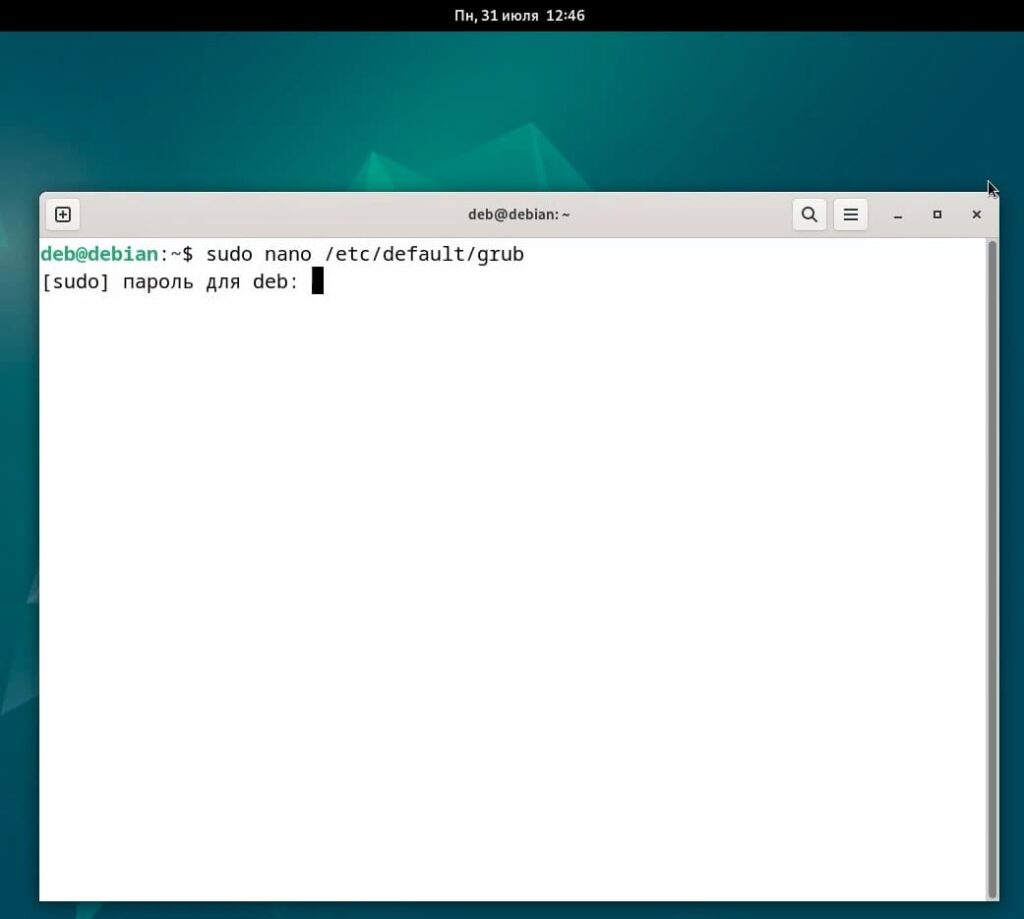Maximize the terminal window
The height and width of the screenshot is (919, 1024).
pos(937,215)
